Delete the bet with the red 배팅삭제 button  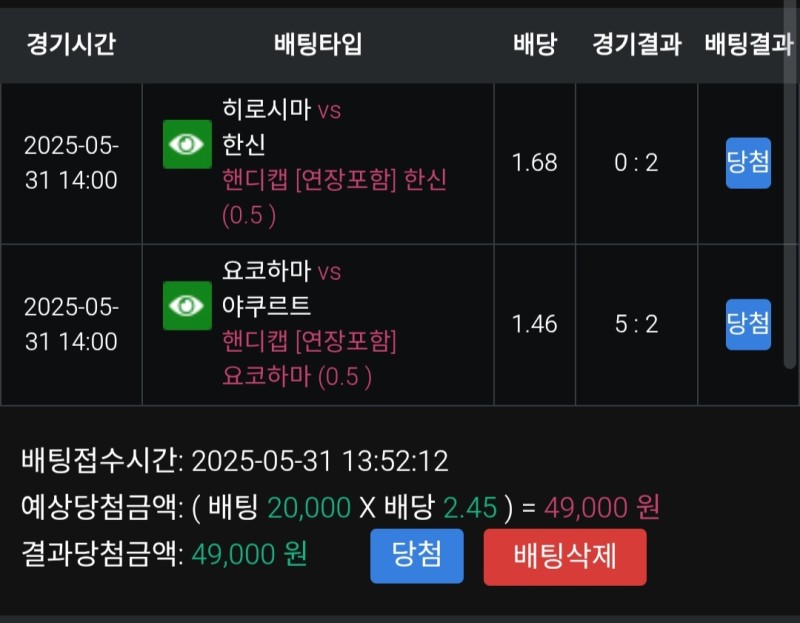[565, 557]
